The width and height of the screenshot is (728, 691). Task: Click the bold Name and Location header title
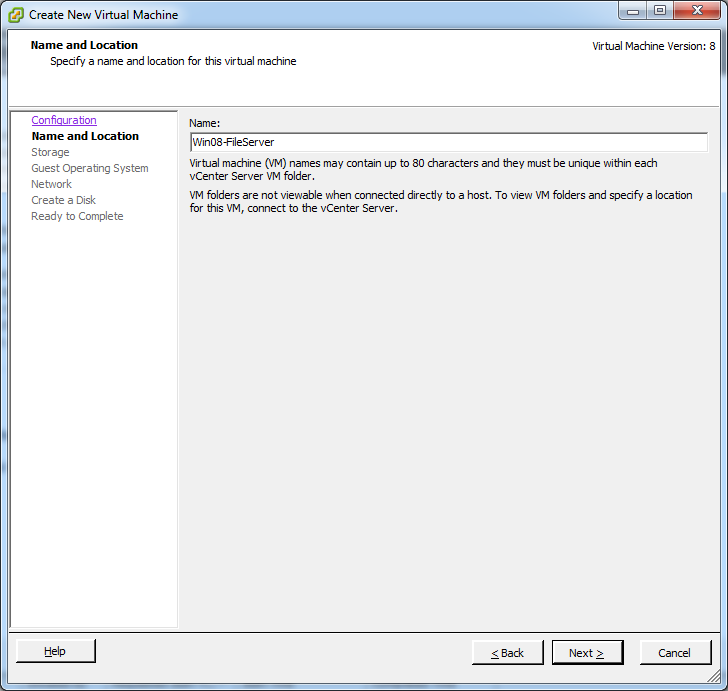click(x=84, y=45)
